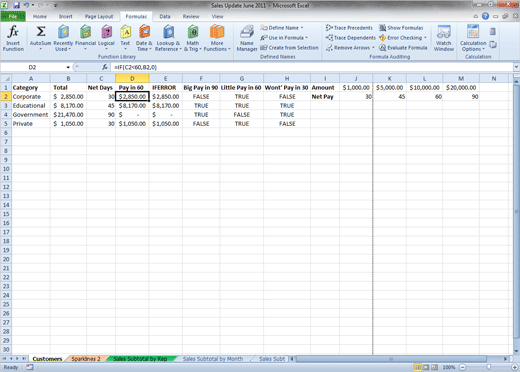Click in the formula bar input
Screen dimensions: 520x372
312,67
